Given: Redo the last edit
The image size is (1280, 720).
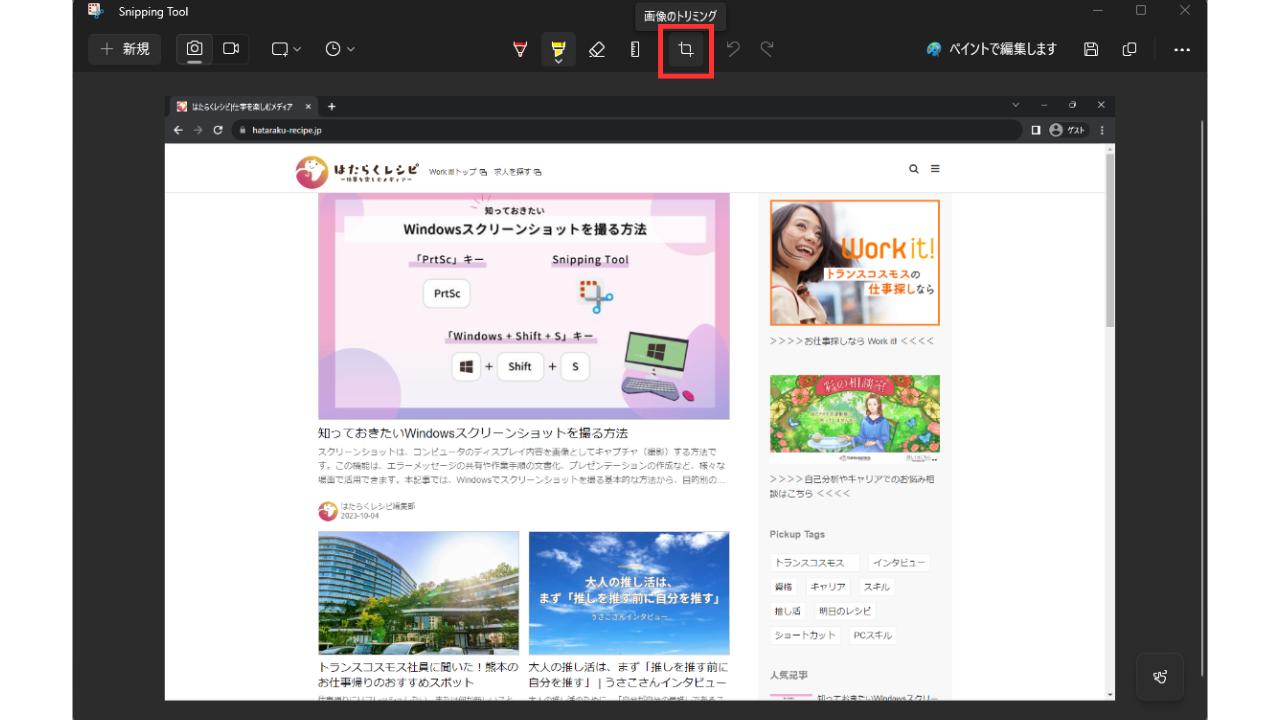Looking at the screenshot, I should point(767,49).
